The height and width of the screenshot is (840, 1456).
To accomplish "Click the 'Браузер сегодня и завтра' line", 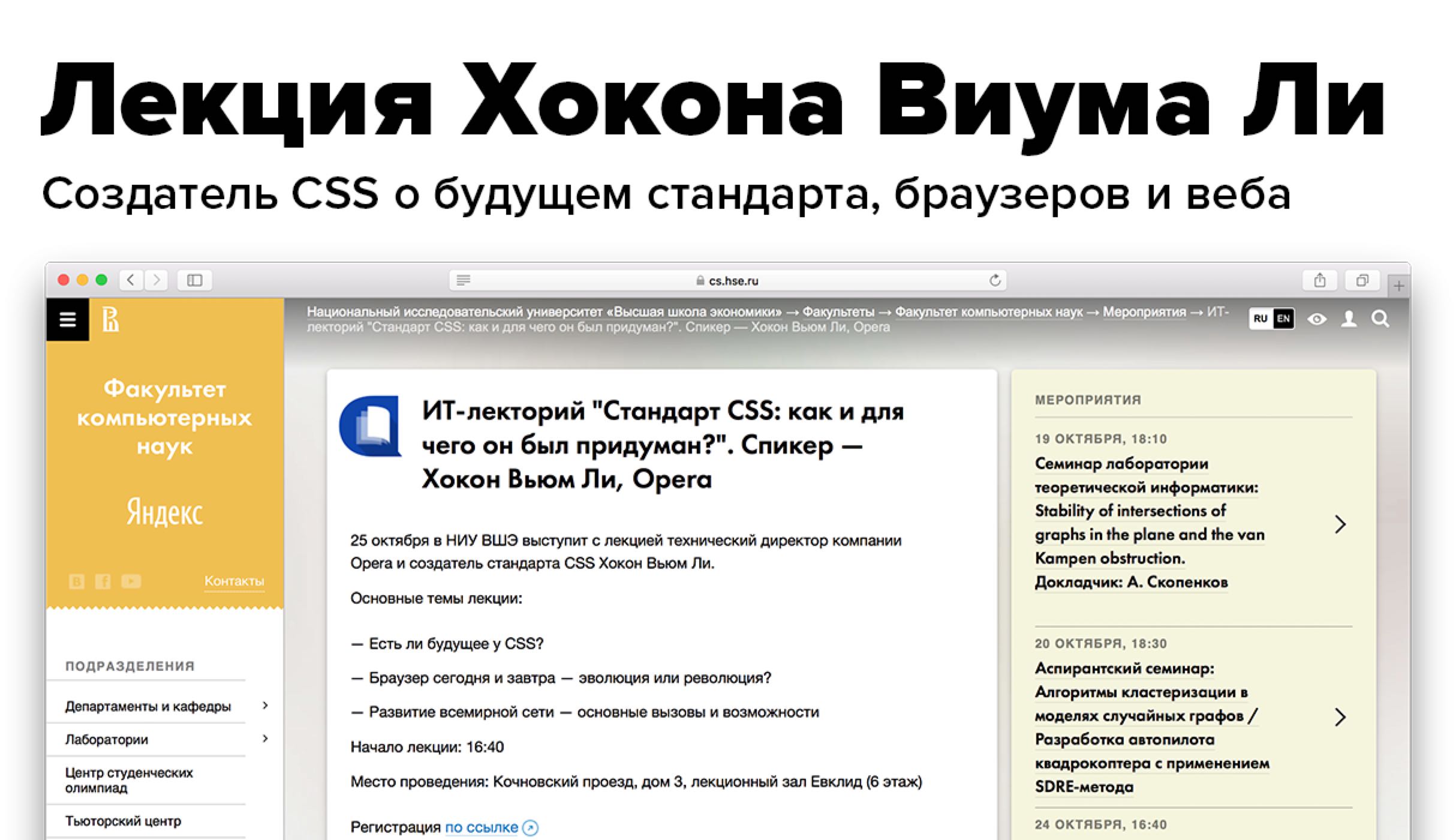I will pyautogui.click(x=561, y=678).
